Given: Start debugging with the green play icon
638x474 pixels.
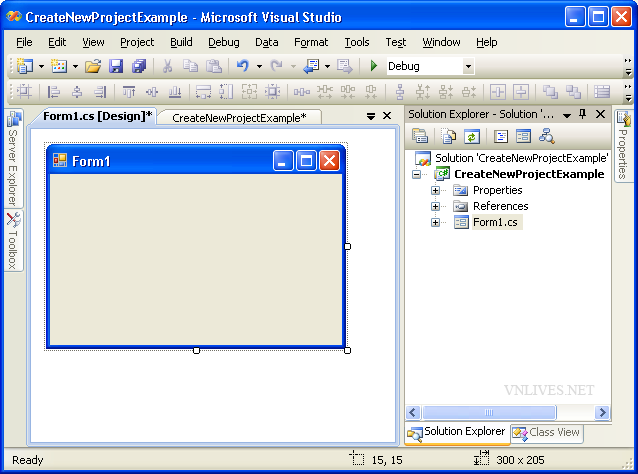Looking at the screenshot, I should [x=374, y=66].
